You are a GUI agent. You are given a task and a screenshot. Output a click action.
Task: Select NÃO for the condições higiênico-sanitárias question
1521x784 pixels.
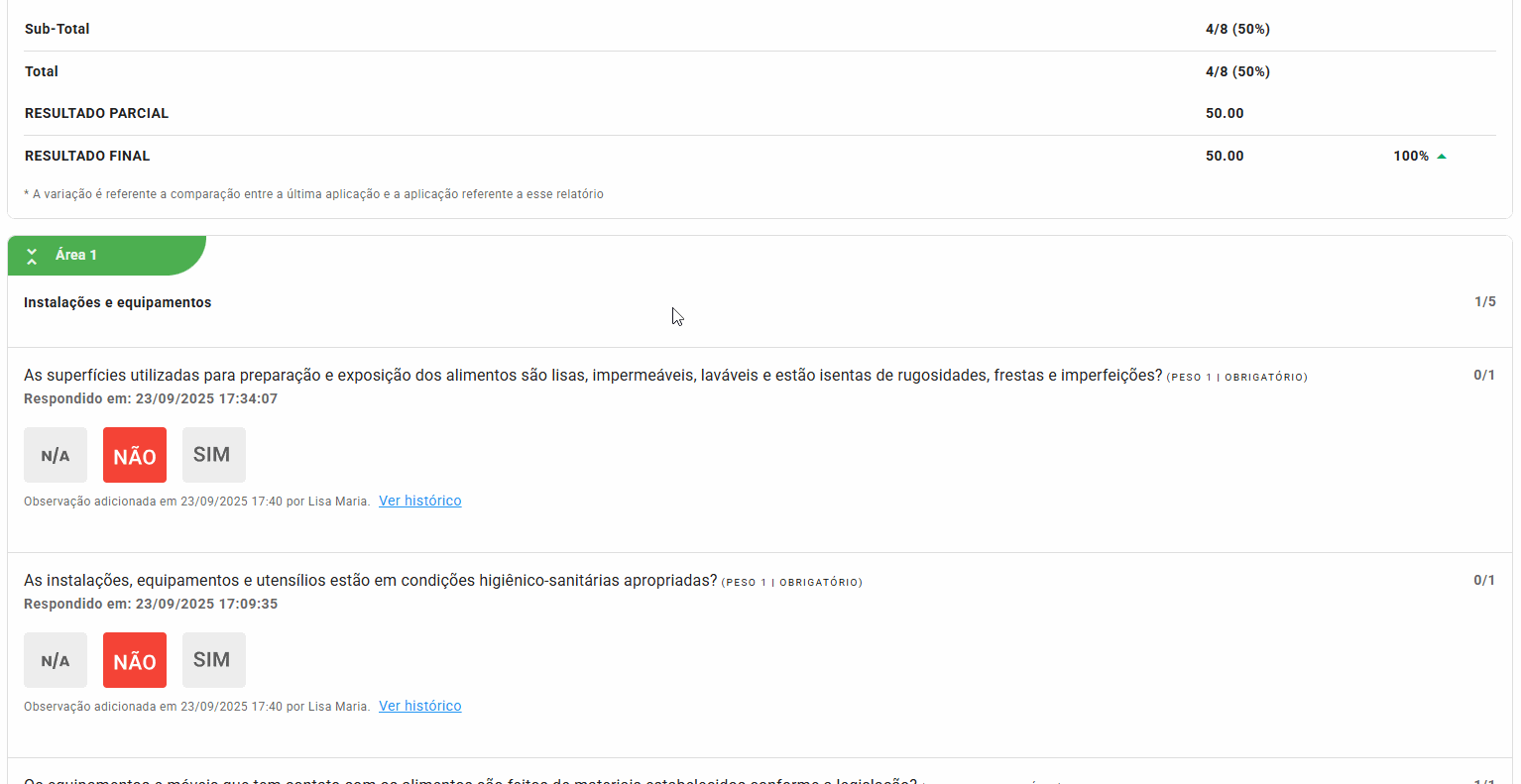pyautogui.click(x=135, y=660)
